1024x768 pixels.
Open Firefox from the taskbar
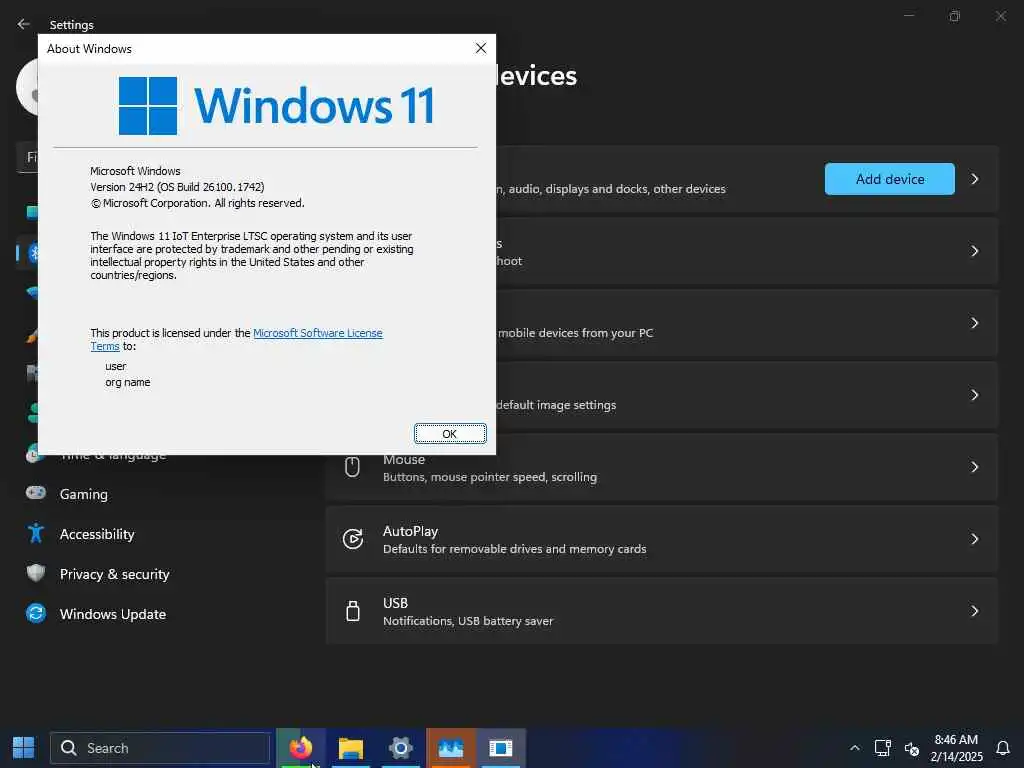pos(300,748)
